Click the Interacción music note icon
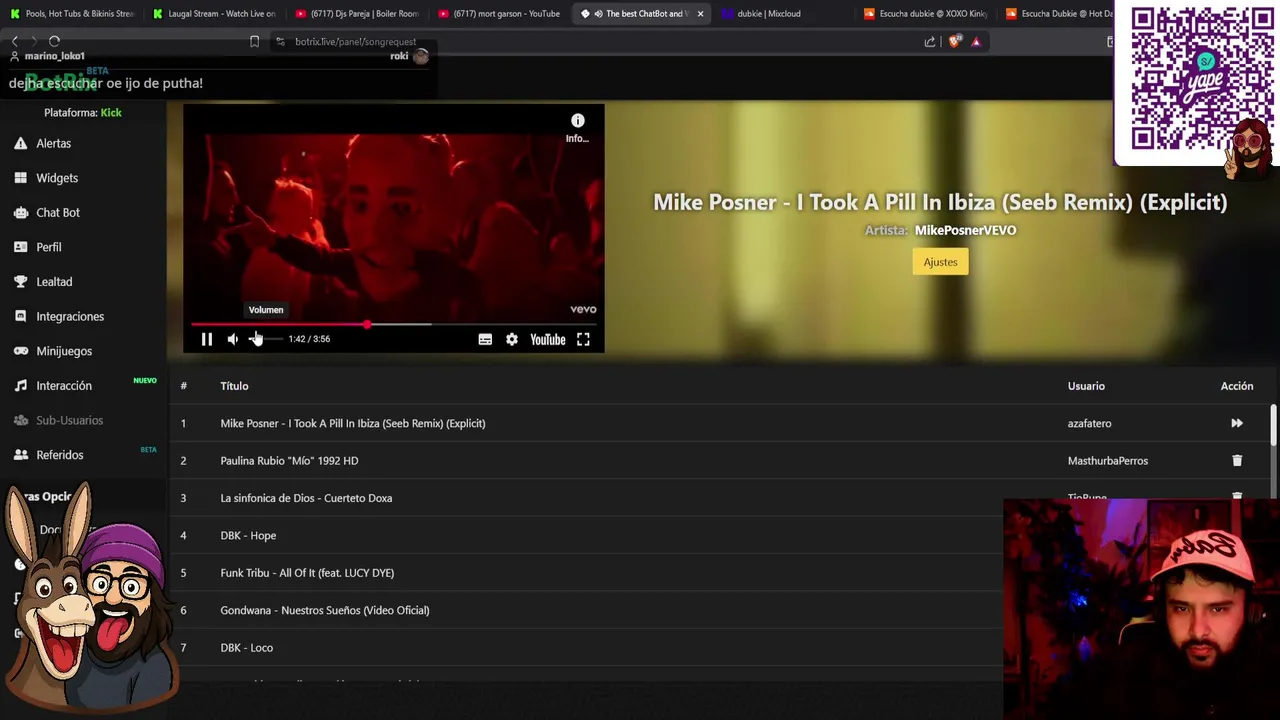1280x720 pixels. pos(20,386)
